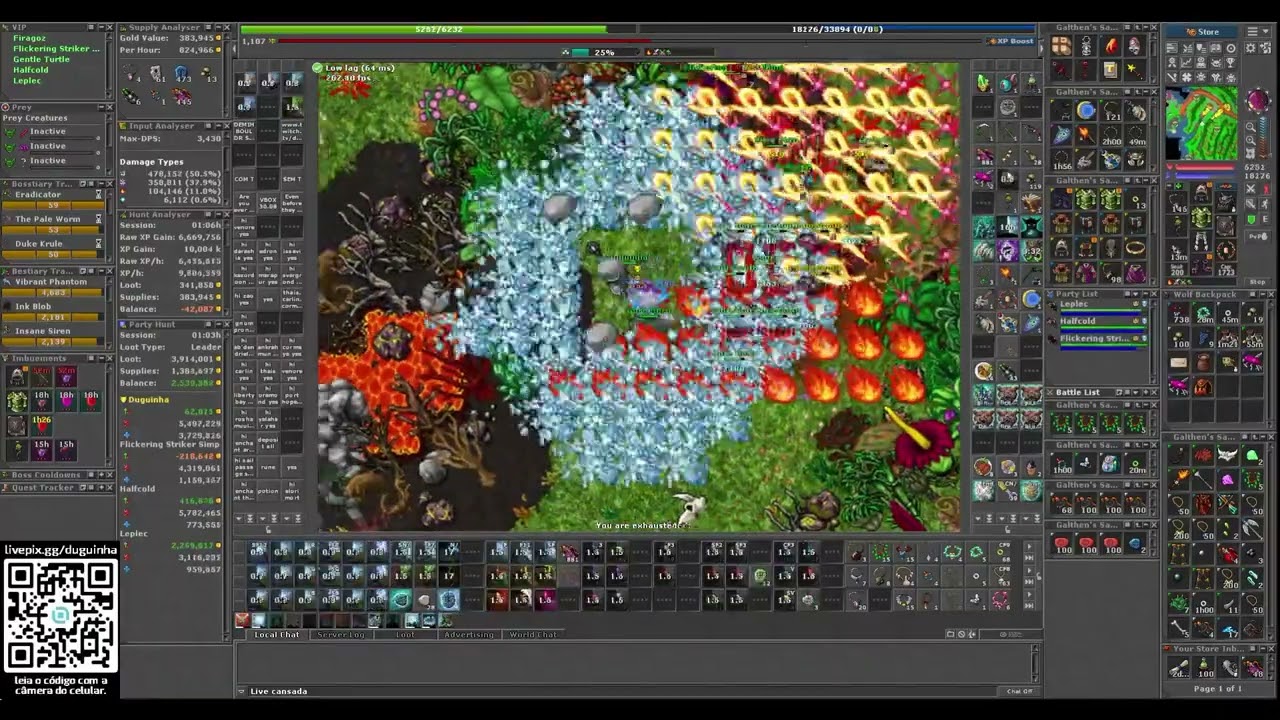The width and height of the screenshot is (1280, 720).
Task: Switch to the World Chat tab
Action: pyautogui.click(x=533, y=634)
